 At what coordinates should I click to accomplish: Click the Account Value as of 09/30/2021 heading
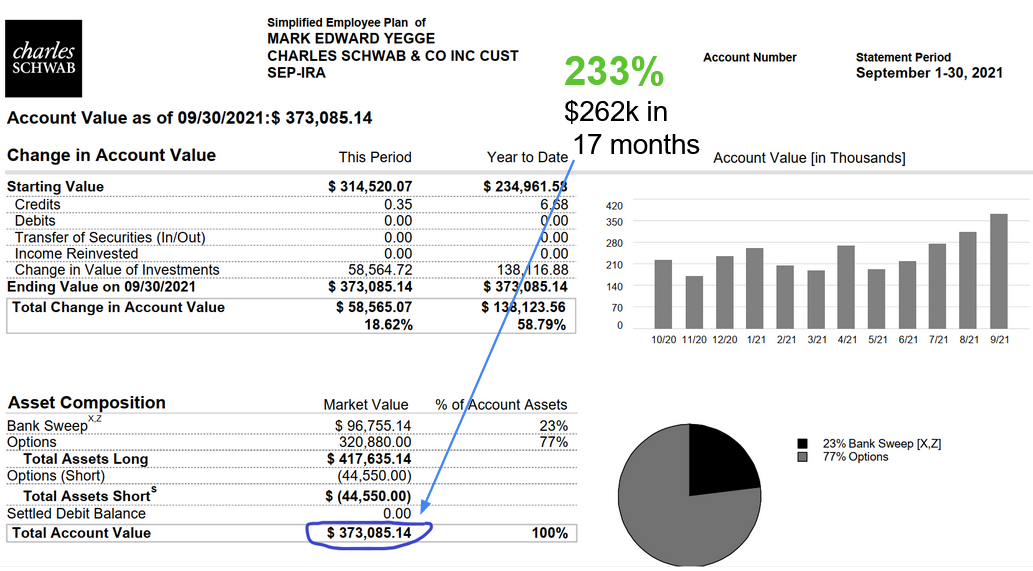tap(190, 118)
